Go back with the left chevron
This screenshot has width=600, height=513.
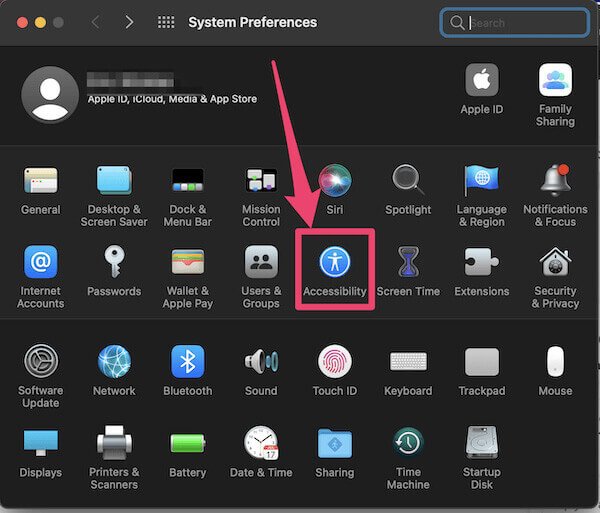click(96, 22)
